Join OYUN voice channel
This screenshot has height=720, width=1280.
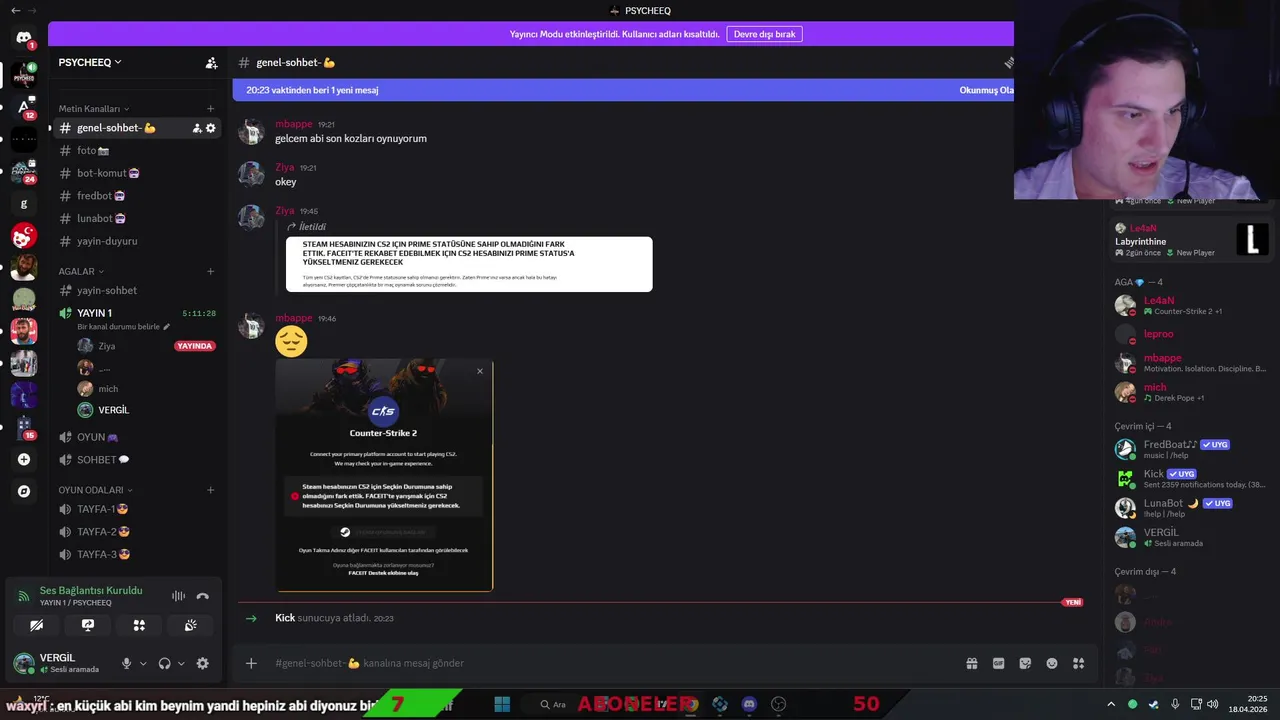(x=137, y=437)
